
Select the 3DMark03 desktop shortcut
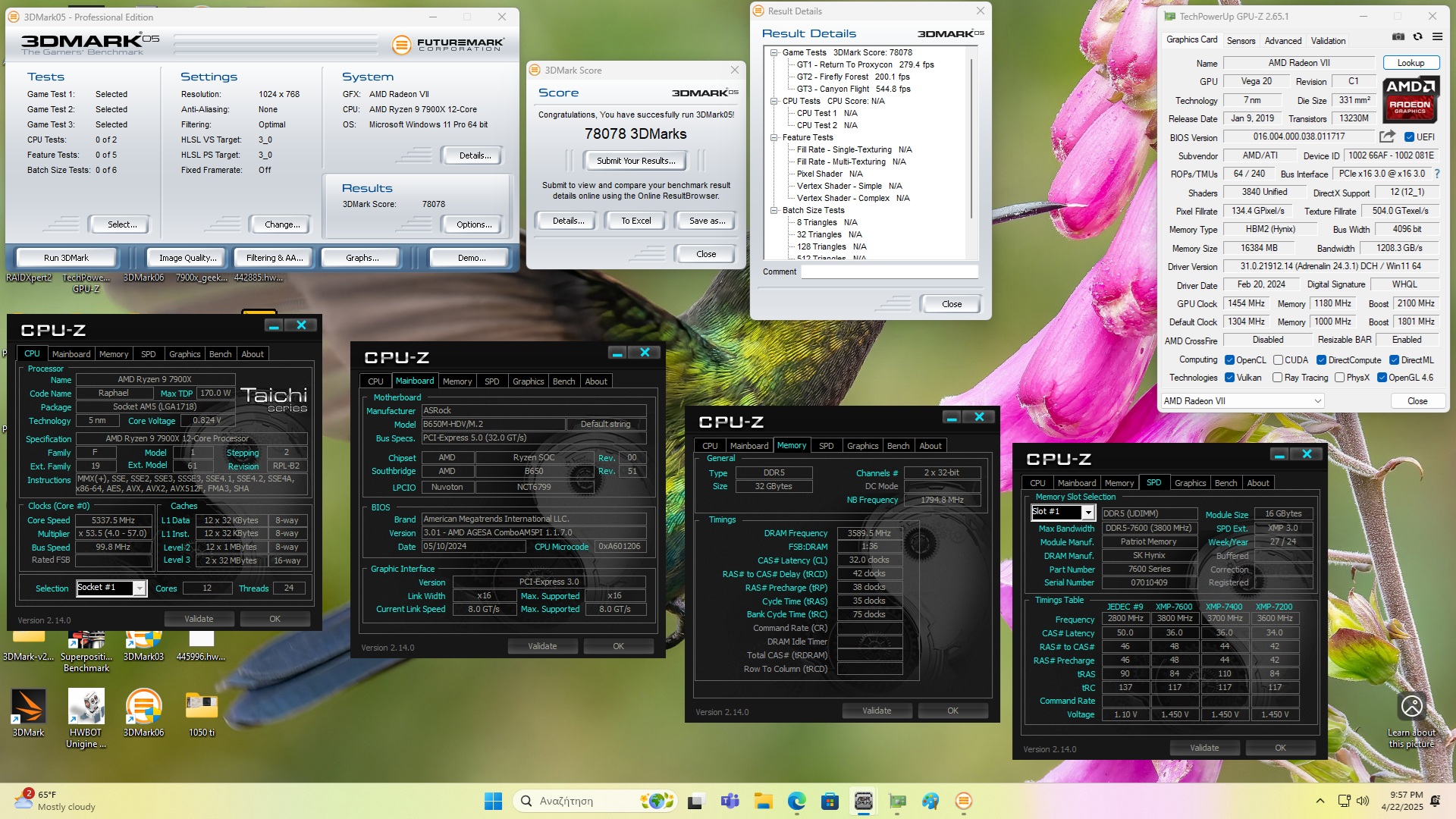143,645
